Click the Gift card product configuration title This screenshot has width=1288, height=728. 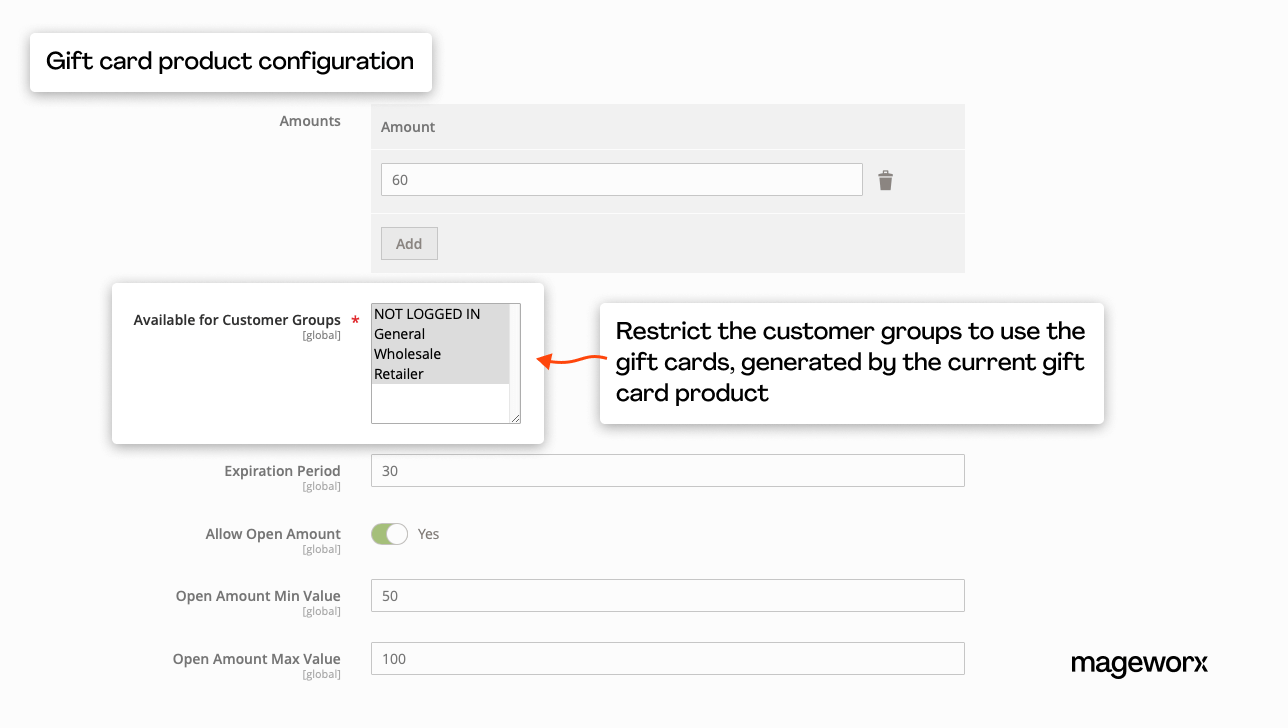click(230, 62)
